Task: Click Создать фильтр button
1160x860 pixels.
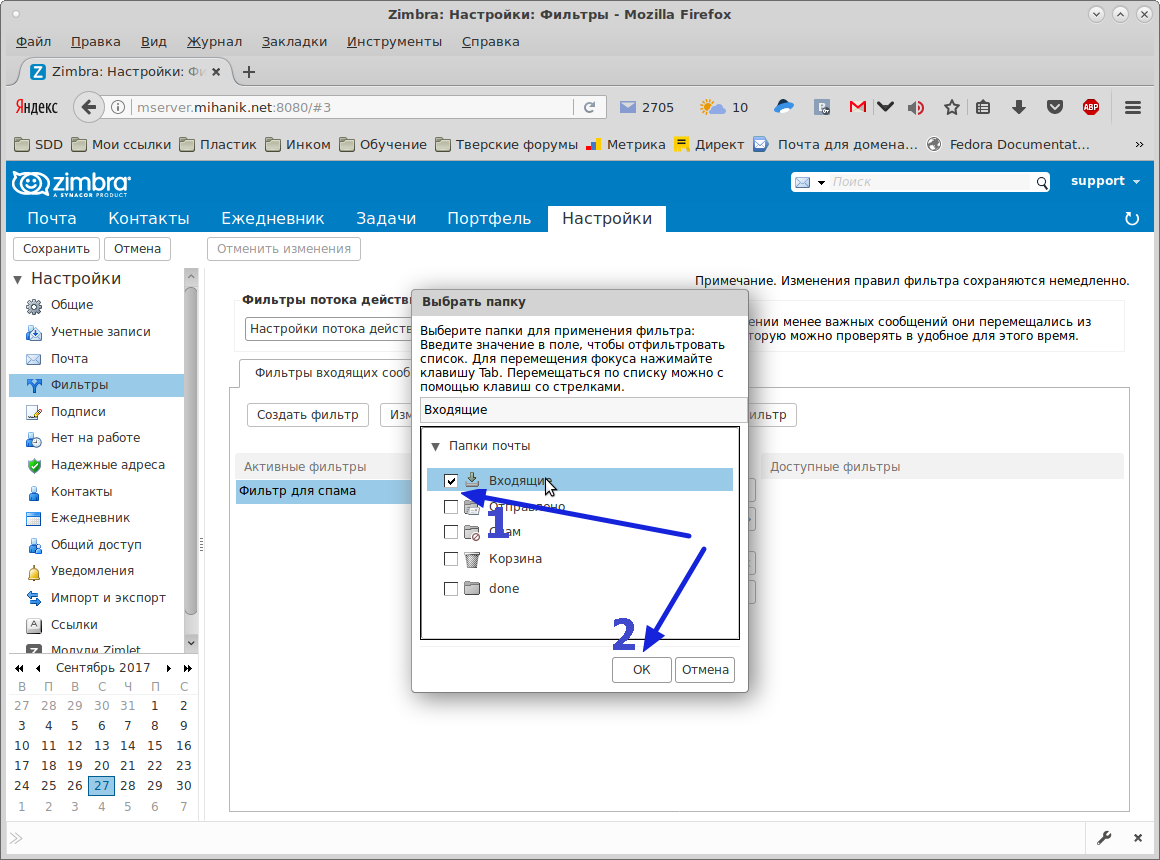Action: pos(308,415)
